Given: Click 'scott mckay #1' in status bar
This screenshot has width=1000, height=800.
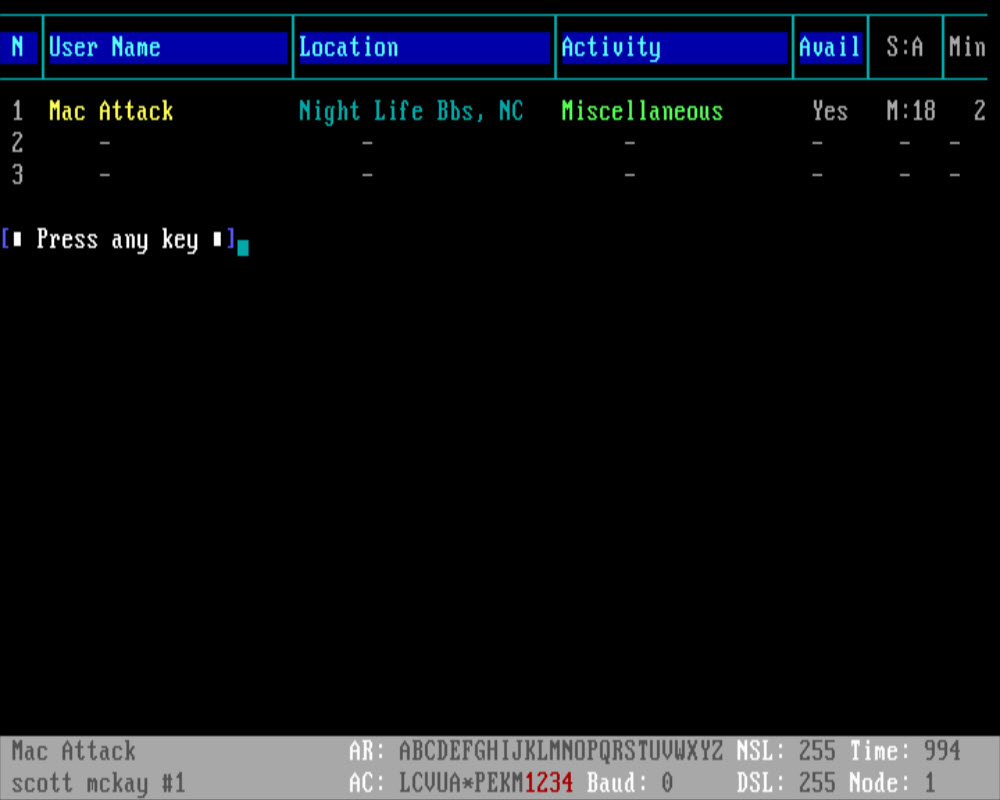Looking at the screenshot, I should [x=98, y=783].
